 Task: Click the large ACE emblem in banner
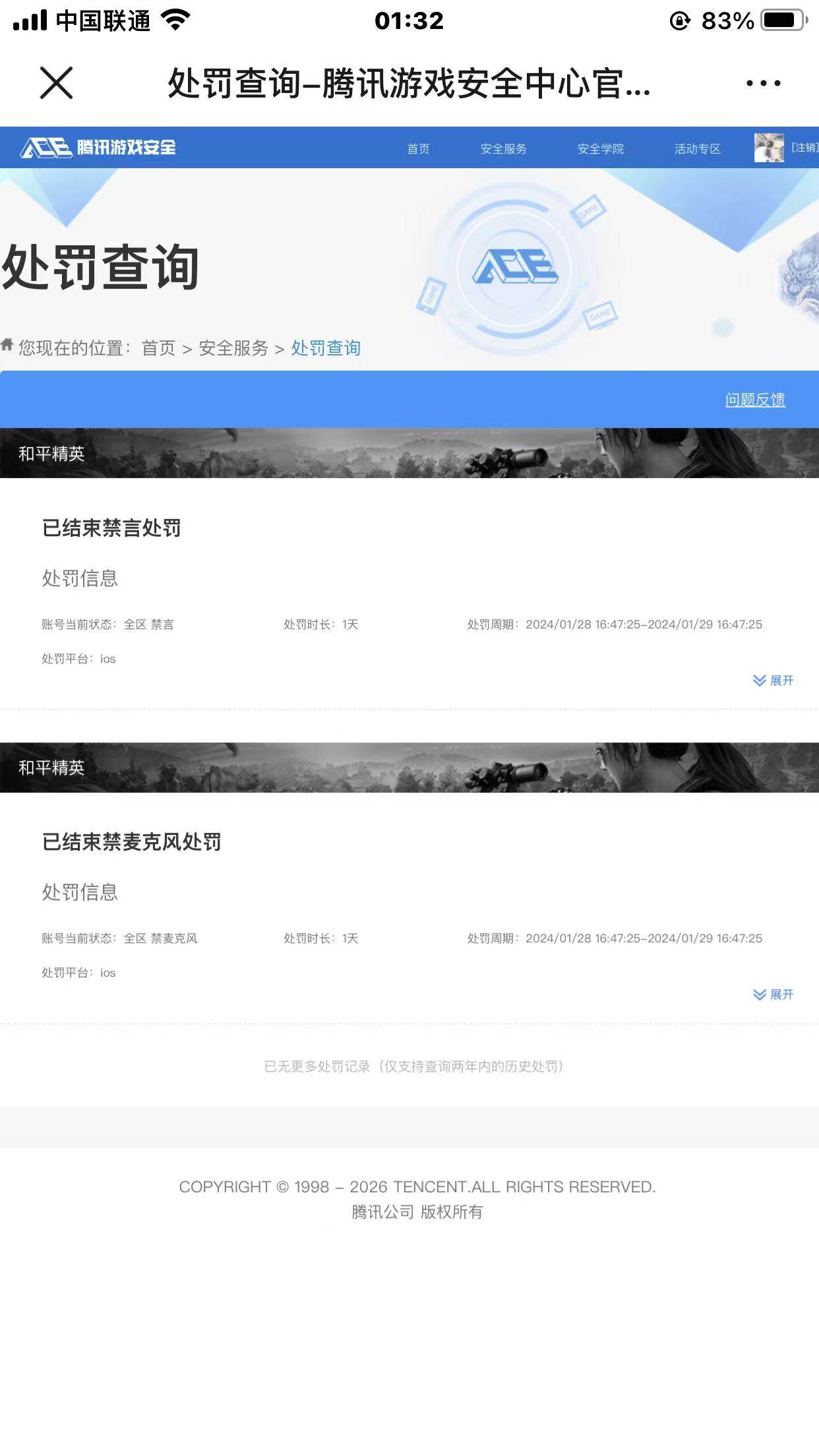pyautogui.click(x=516, y=266)
